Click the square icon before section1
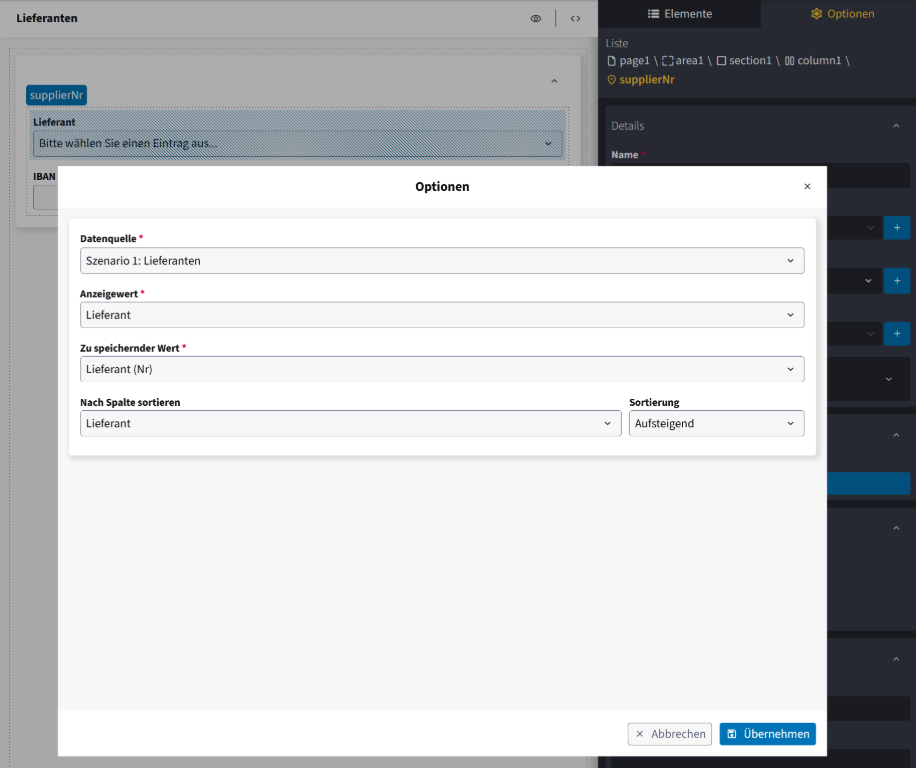 (x=721, y=61)
